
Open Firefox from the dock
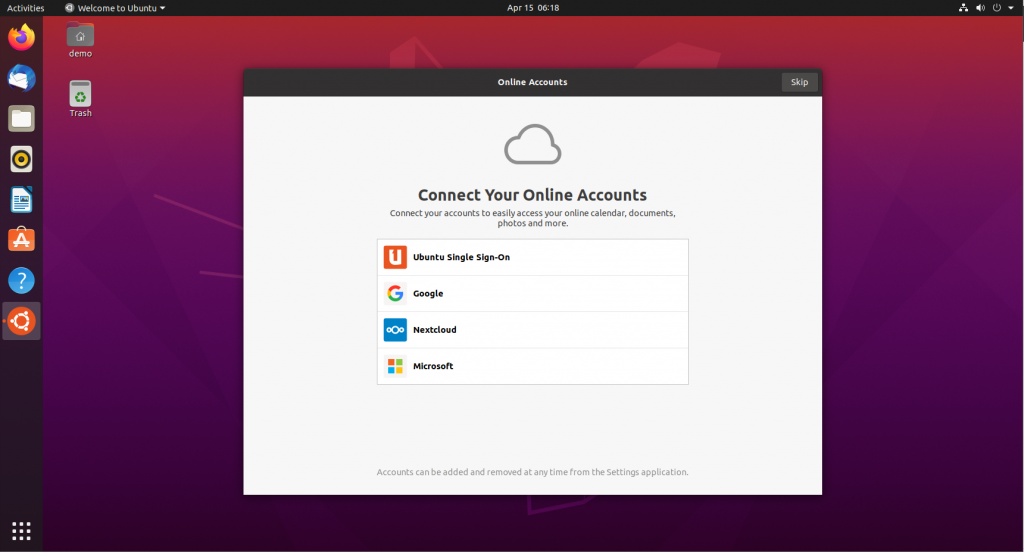(22, 37)
